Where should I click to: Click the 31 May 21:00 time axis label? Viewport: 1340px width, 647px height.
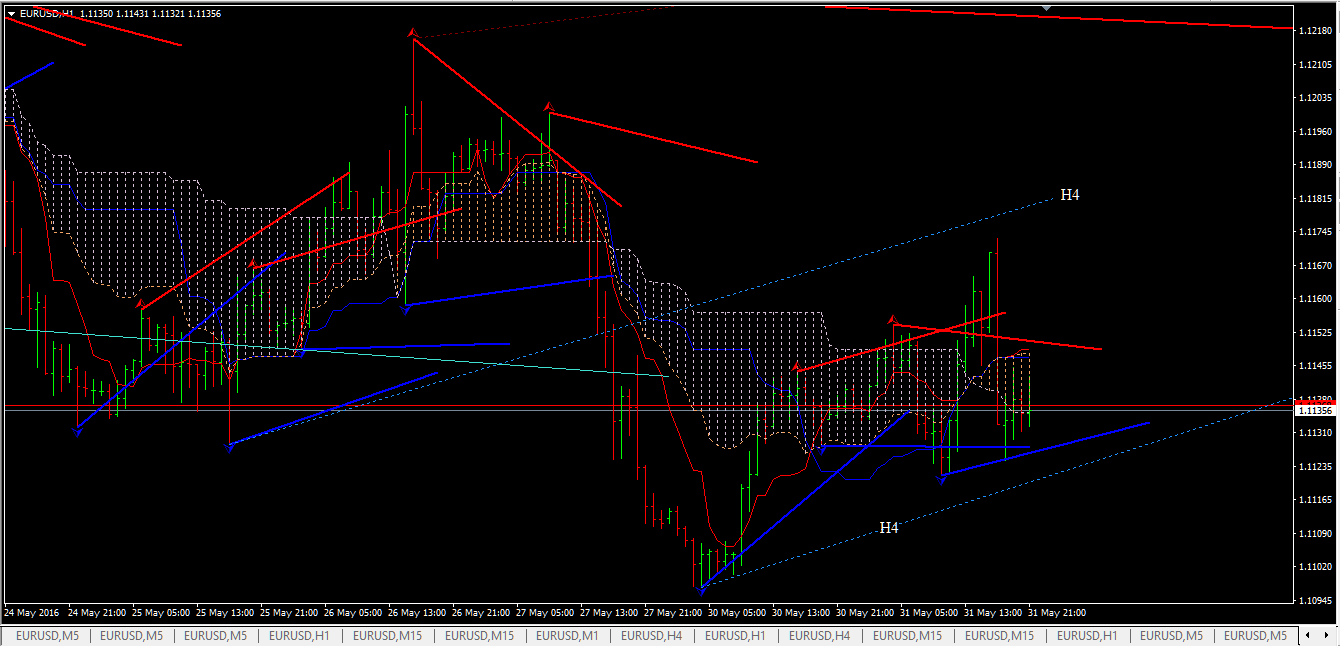click(x=1057, y=613)
